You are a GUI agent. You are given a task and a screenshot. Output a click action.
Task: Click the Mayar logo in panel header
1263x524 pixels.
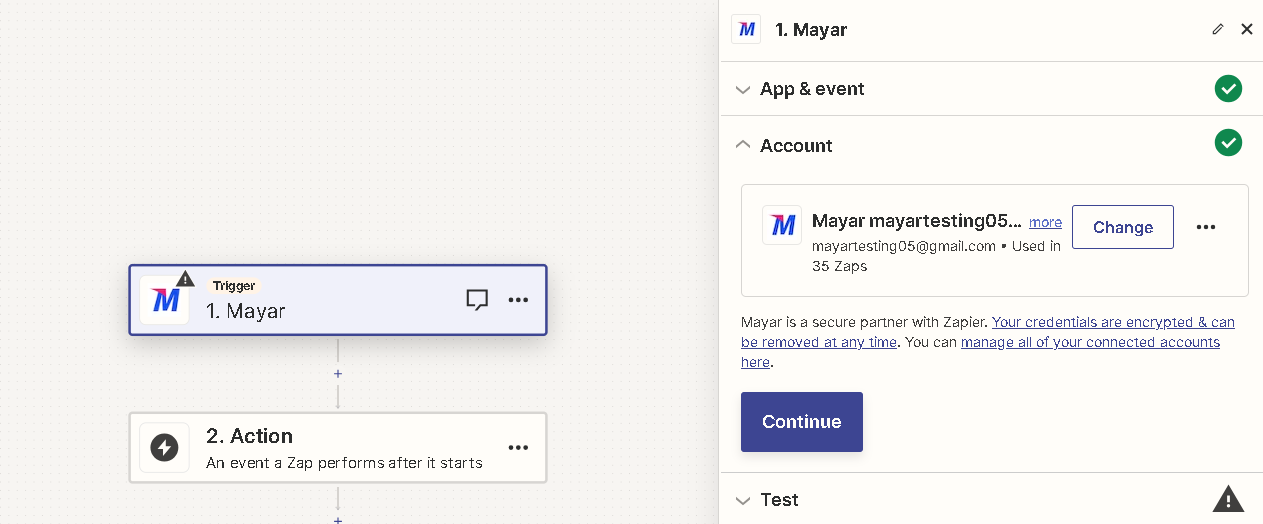click(746, 29)
